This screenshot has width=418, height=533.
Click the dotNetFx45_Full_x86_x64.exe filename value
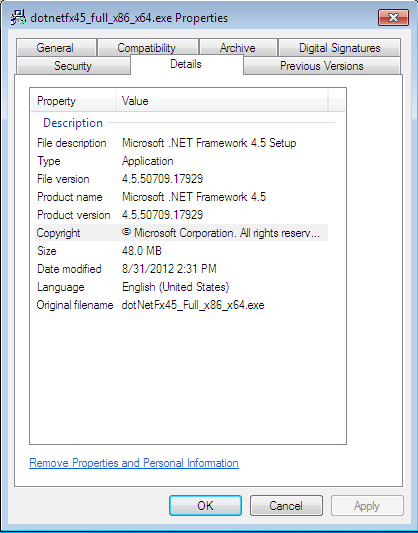pos(193,305)
